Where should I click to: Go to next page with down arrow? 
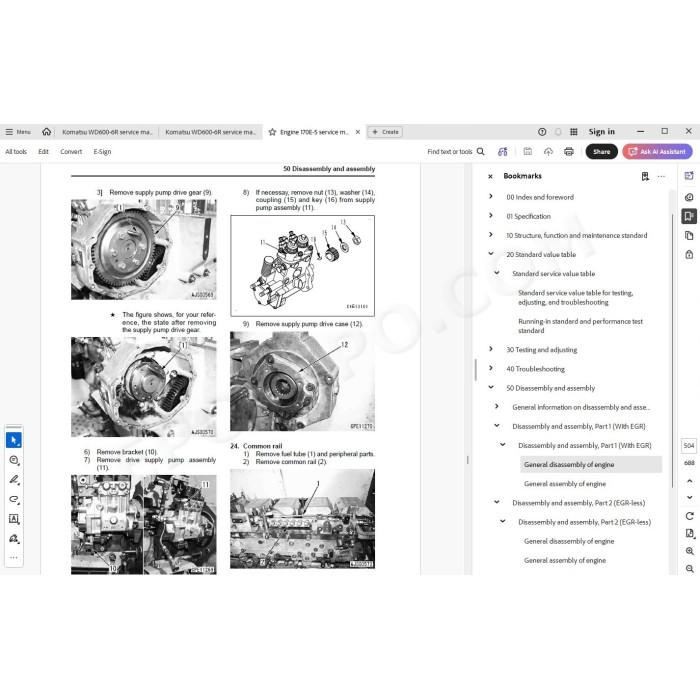[689, 497]
